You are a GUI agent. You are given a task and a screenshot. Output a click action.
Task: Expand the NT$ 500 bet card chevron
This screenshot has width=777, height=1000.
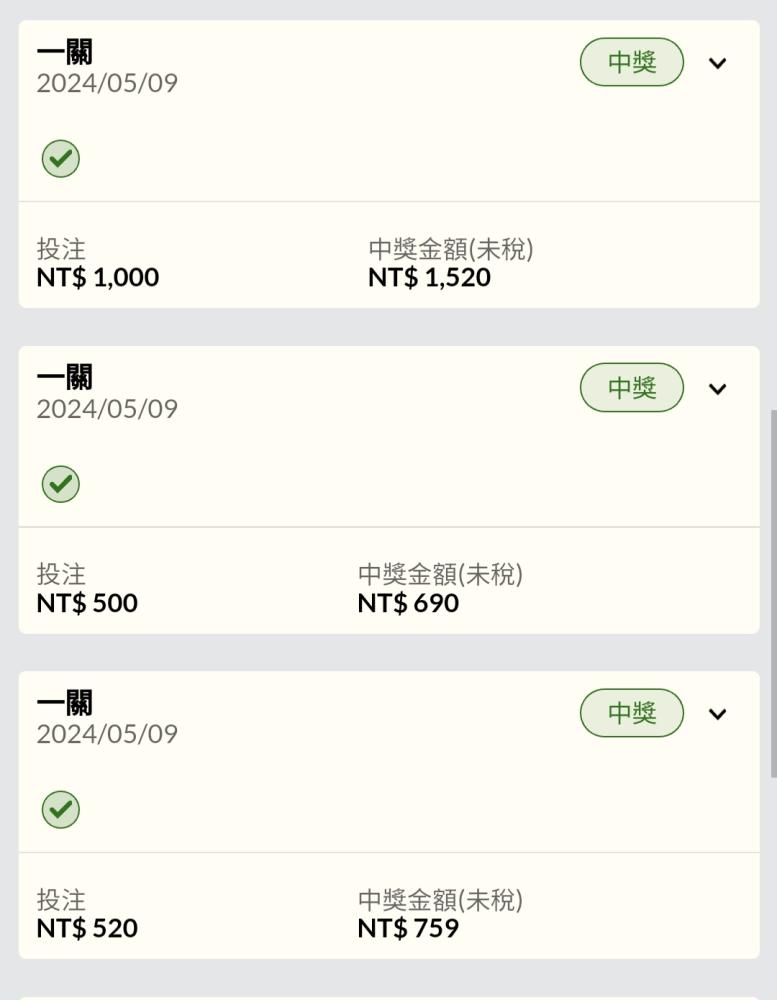[718, 388]
